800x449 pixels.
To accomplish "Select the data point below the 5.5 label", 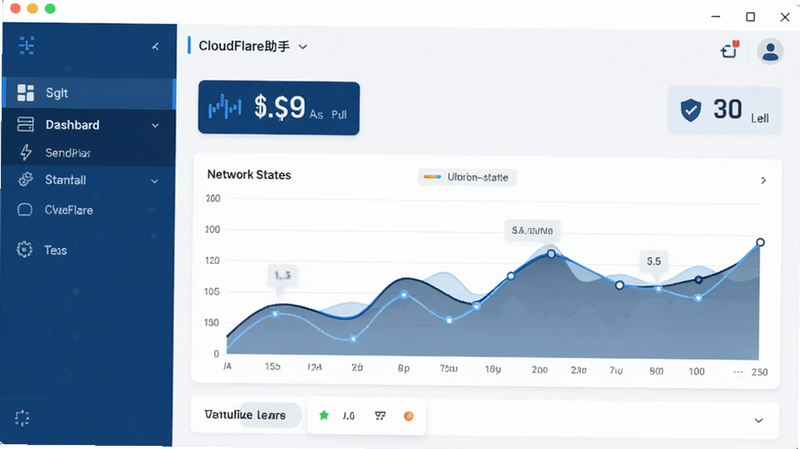I will (x=659, y=289).
